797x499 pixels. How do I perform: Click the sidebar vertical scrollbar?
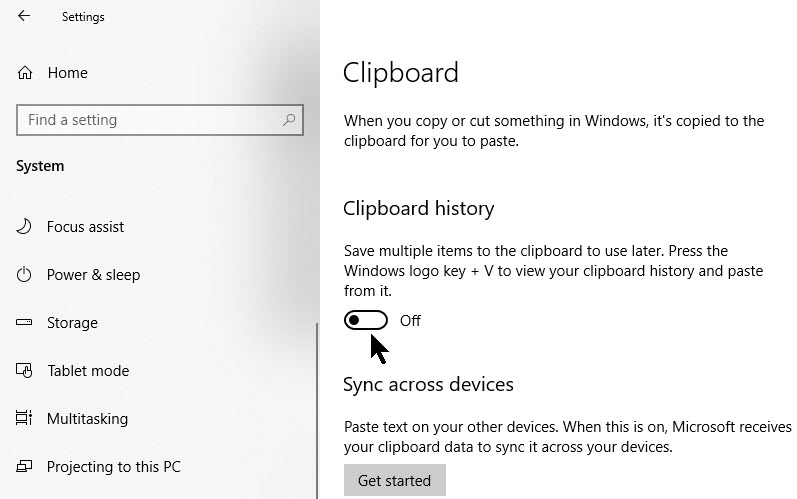pyautogui.click(x=317, y=410)
